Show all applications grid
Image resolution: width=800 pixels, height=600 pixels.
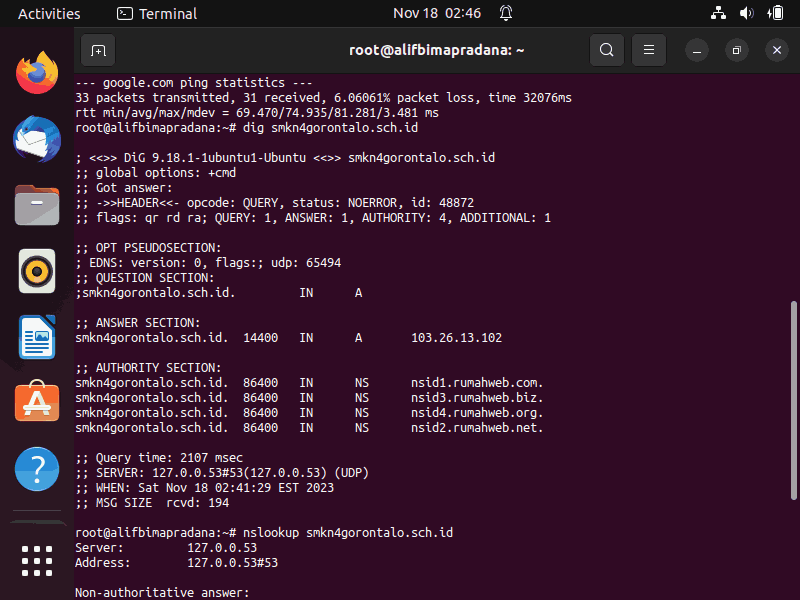37,561
